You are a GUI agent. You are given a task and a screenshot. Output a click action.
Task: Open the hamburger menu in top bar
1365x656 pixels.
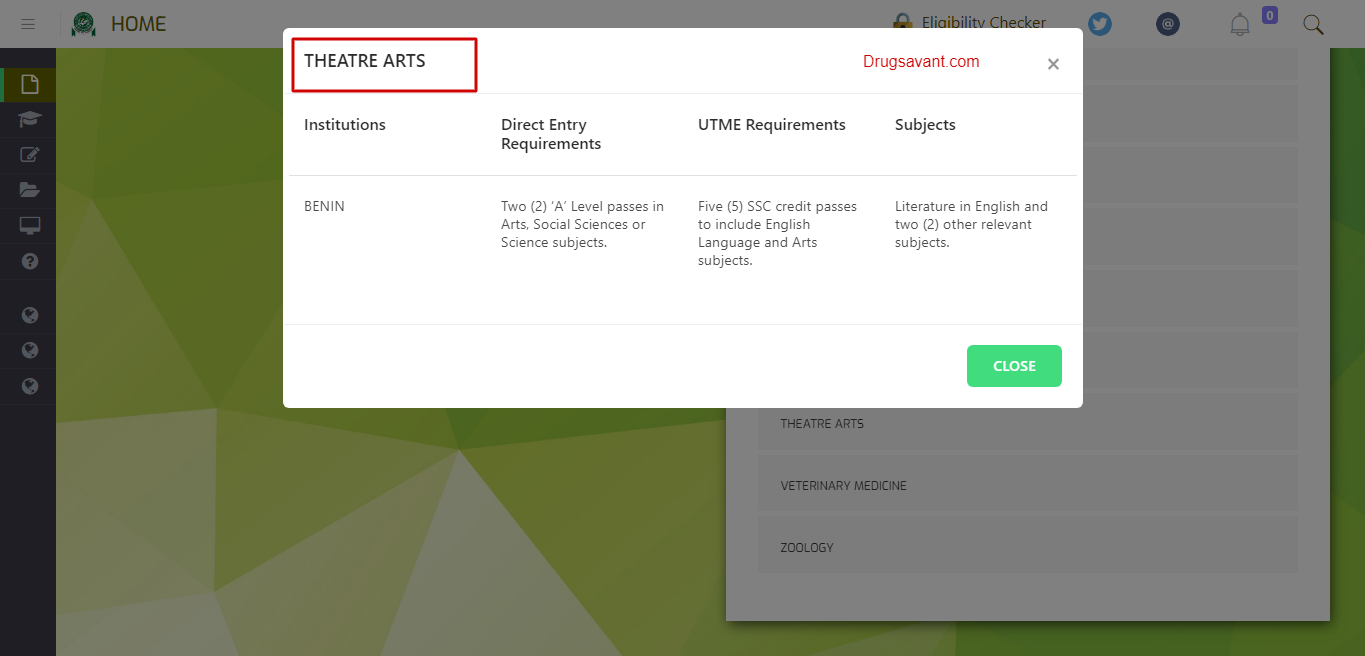click(x=28, y=24)
